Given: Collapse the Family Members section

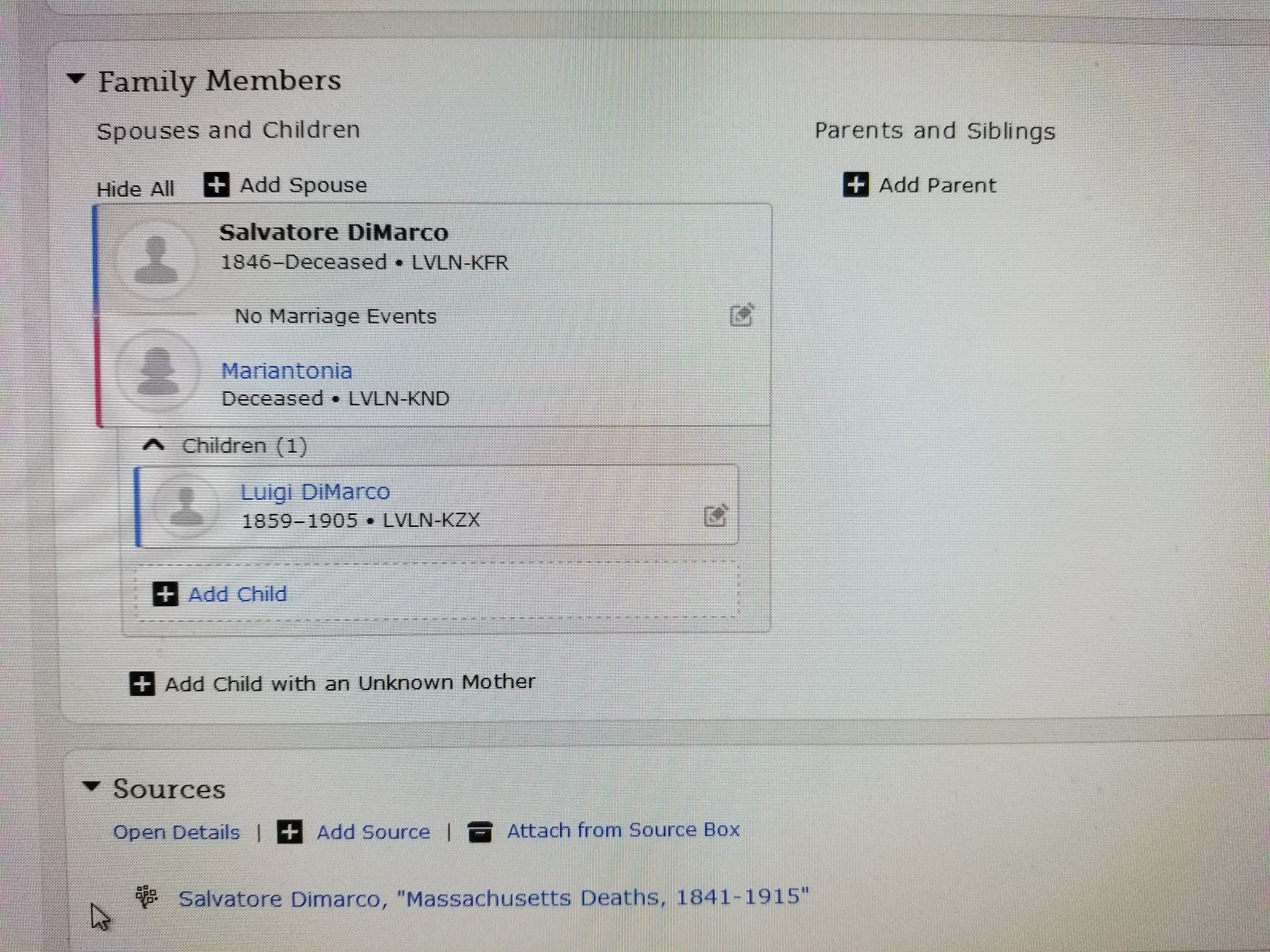Looking at the screenshot, I should point(76,79).
